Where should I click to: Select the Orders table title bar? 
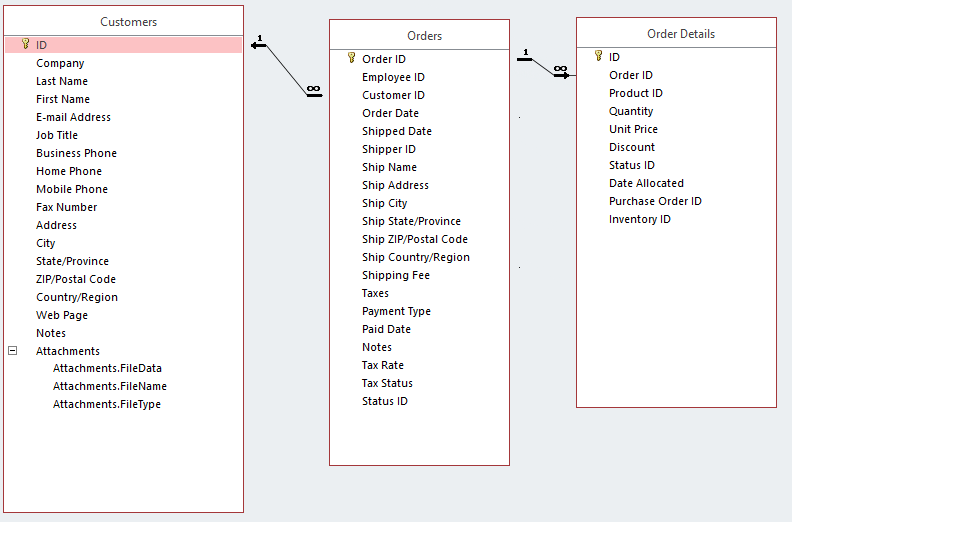pos(424,36)
